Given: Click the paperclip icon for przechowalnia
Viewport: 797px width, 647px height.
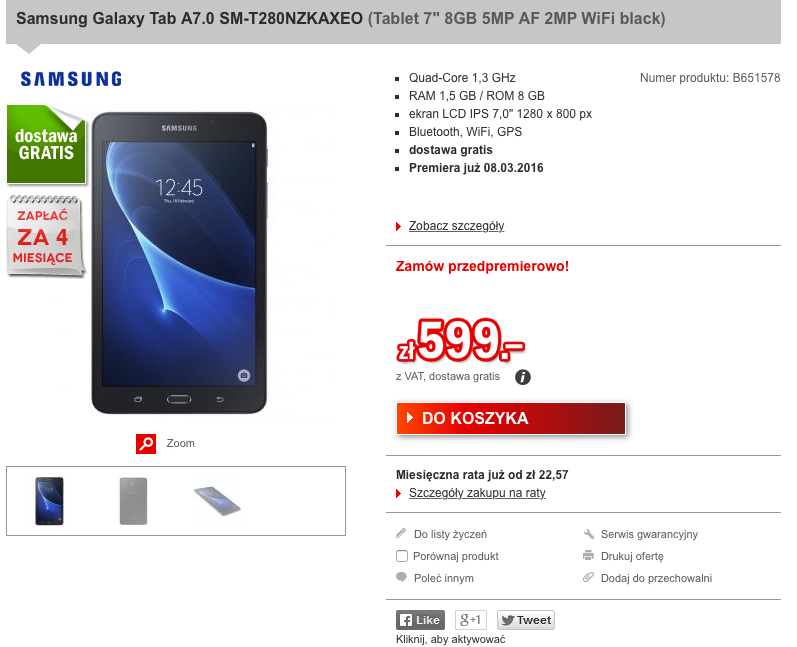Looking at the screenshot, I should [588, 577].
